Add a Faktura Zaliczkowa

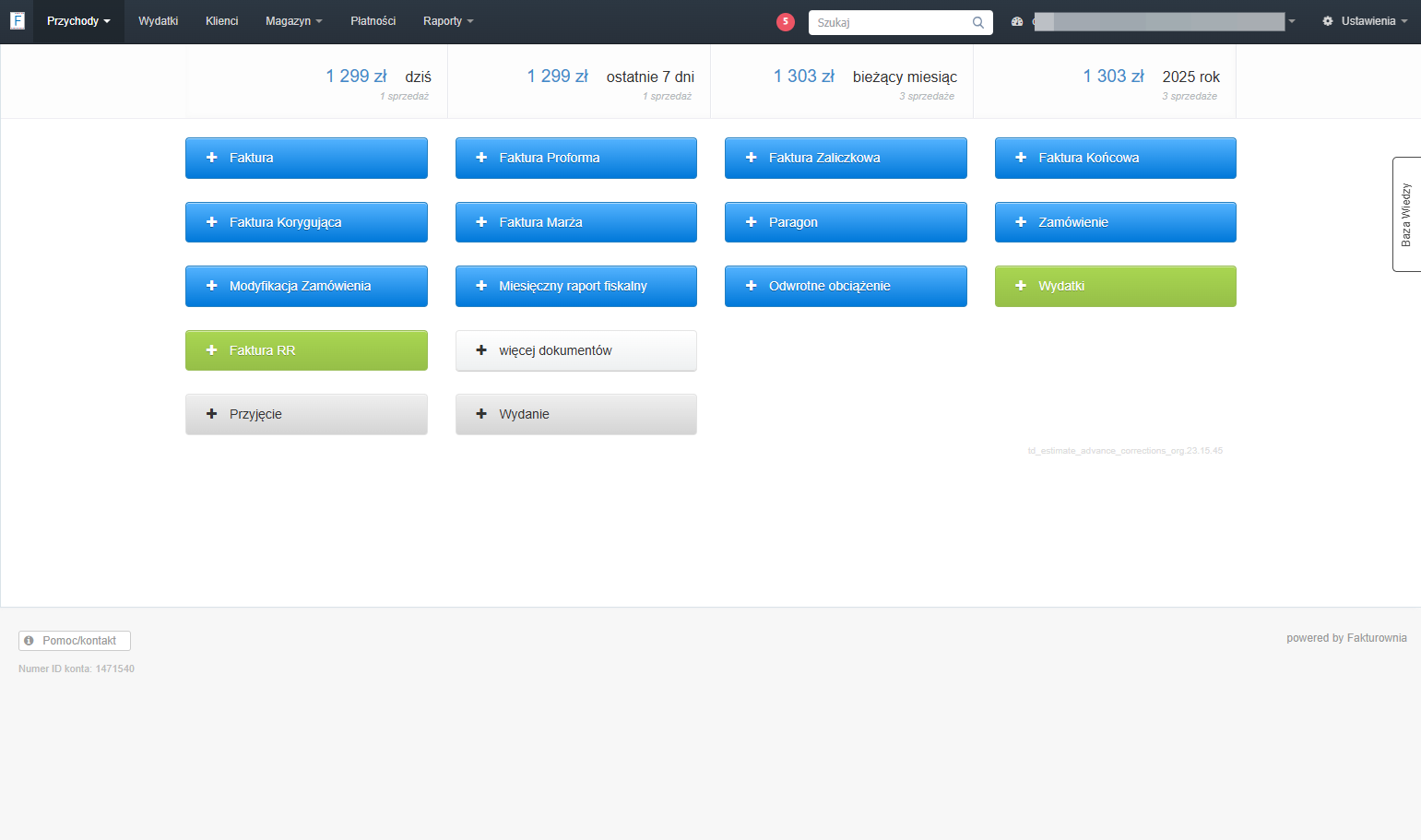click(846, 158)
